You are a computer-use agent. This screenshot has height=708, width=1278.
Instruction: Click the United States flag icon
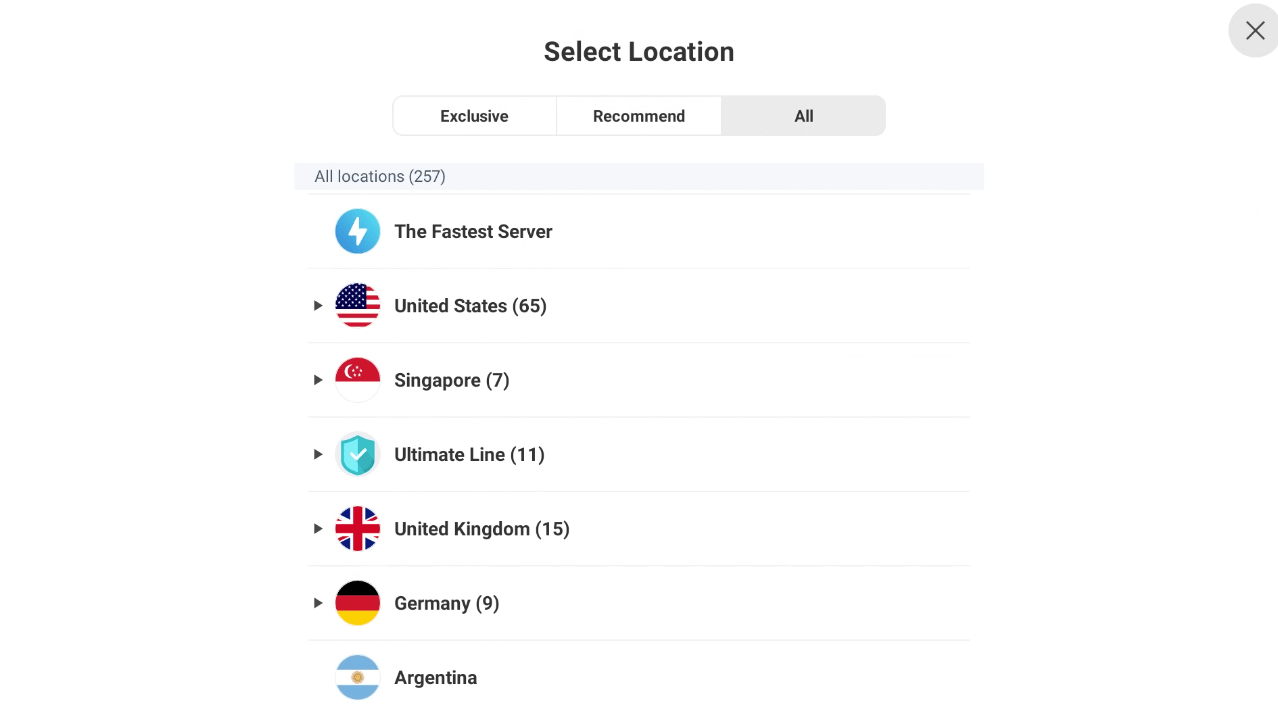tap(357, 306)
